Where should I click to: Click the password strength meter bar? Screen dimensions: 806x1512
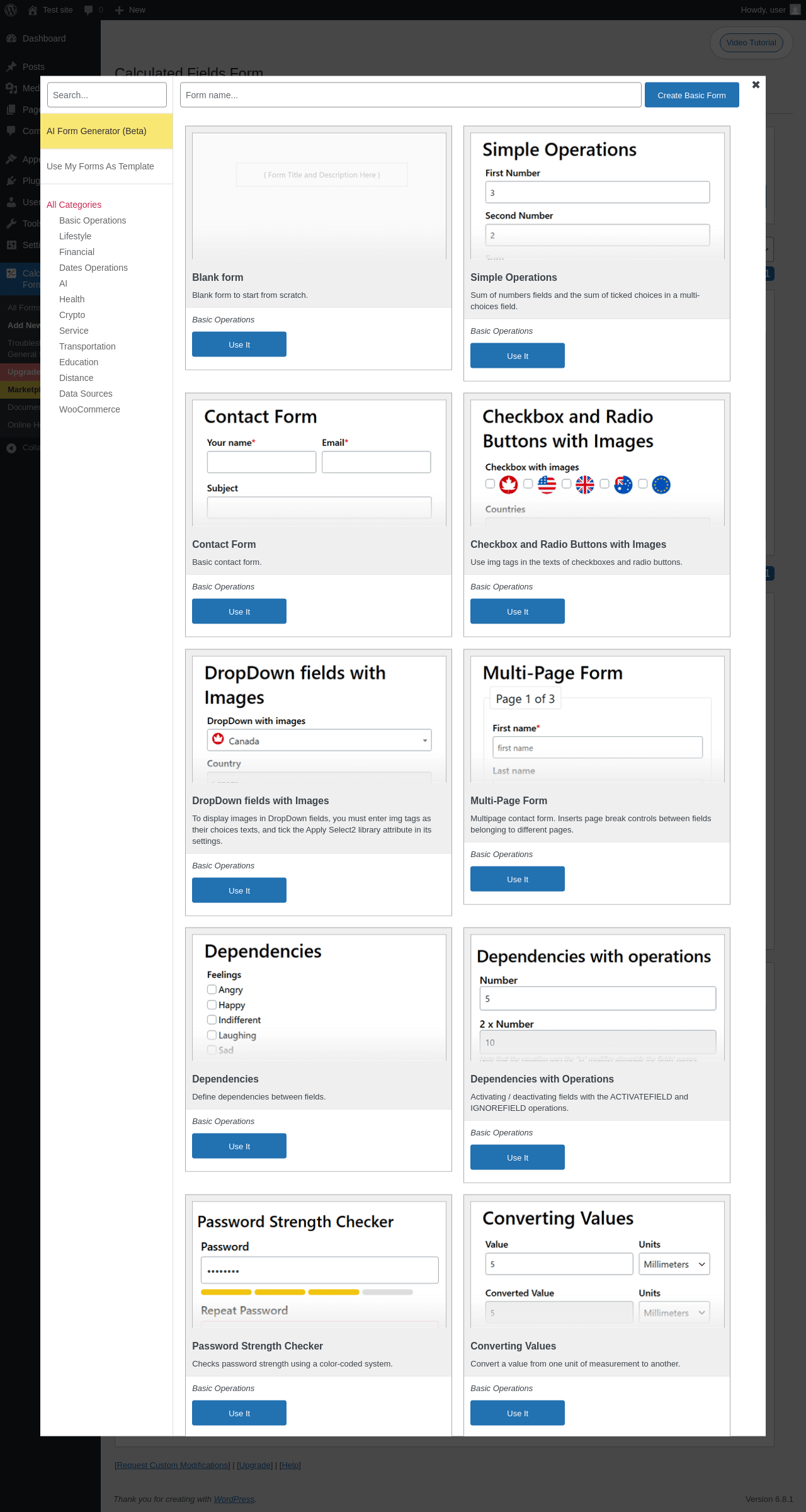pos(307,1292)
